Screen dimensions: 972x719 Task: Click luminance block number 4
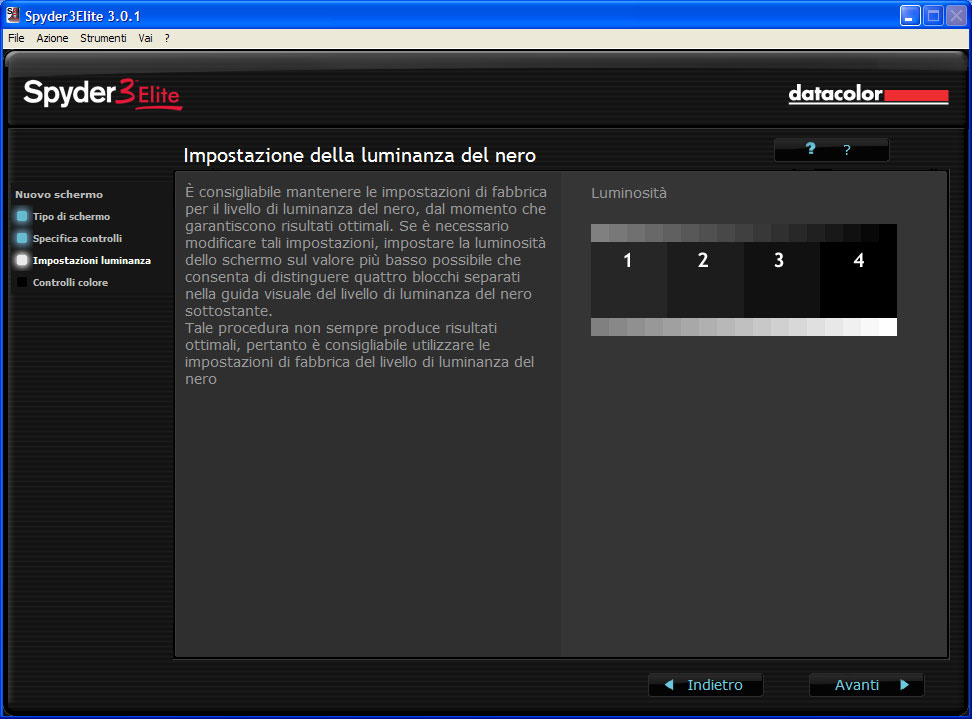[x=859, y=280]
